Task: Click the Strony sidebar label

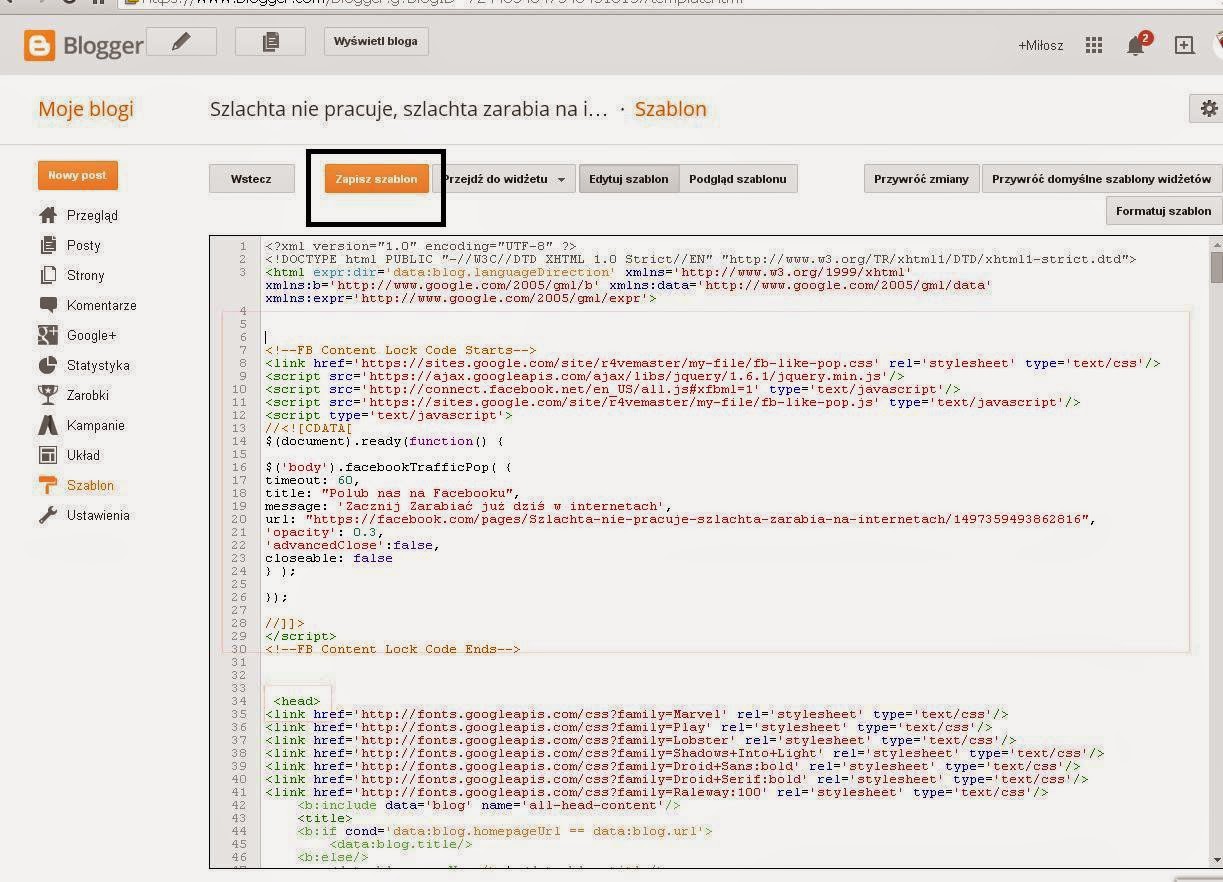Action: (x=85, y=275)
